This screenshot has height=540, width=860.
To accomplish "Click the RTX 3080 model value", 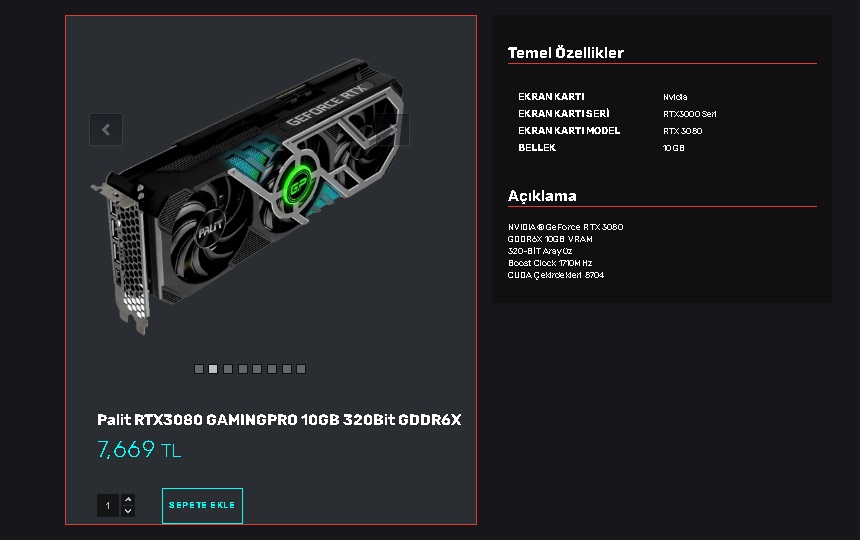I will click(682, 131).
